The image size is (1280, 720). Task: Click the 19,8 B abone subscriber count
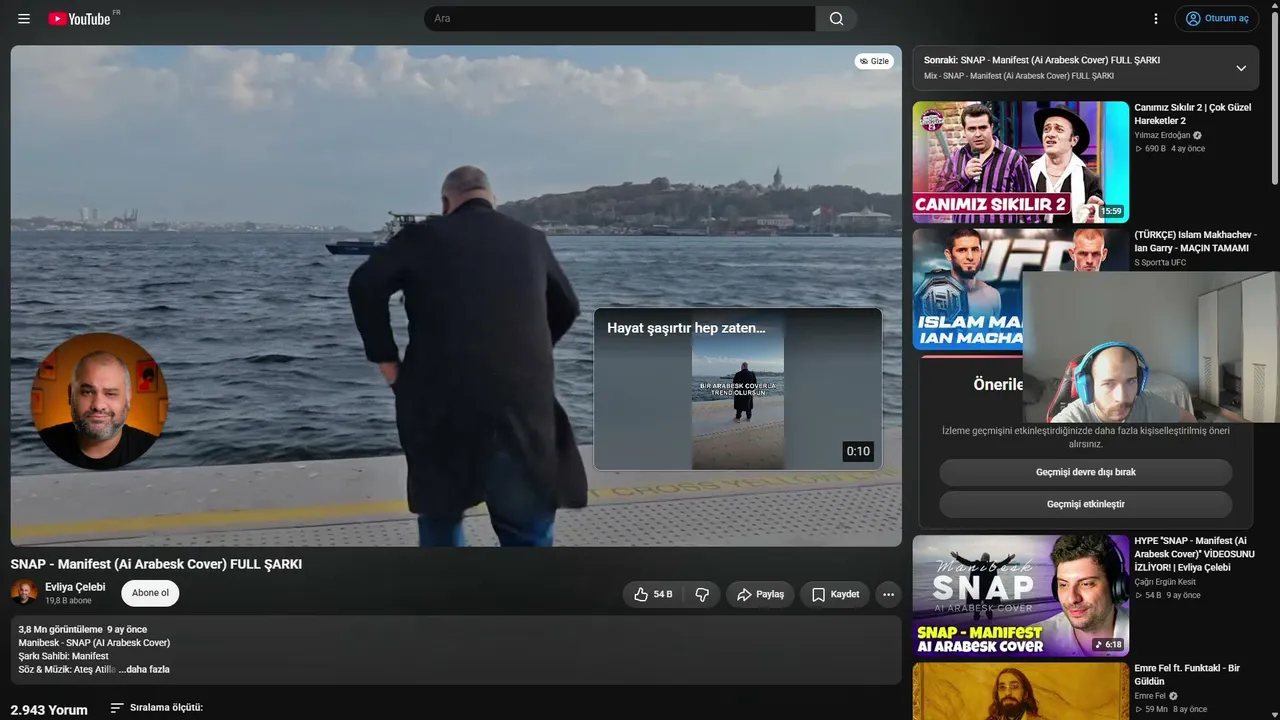coord(68,601)
